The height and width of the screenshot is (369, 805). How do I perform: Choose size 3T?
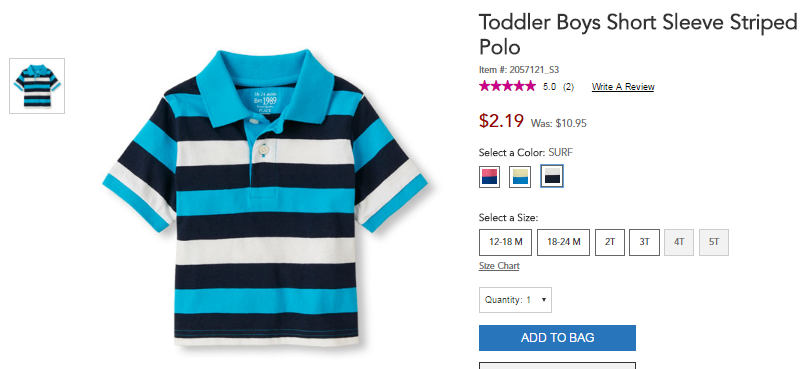tap(644, 242)
